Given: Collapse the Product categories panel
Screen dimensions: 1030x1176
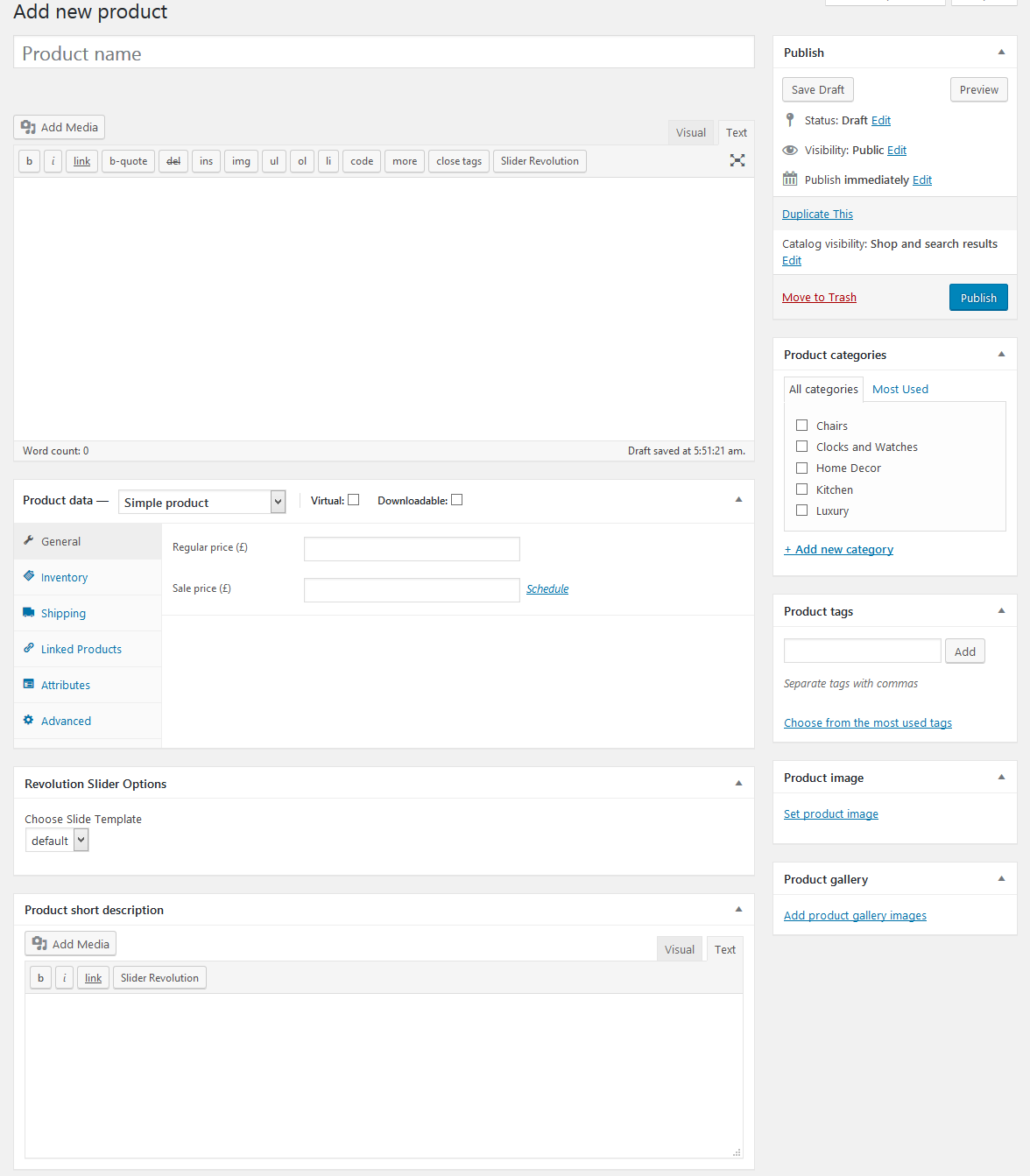Looking at the screenshot, I should click(1001, 355).
